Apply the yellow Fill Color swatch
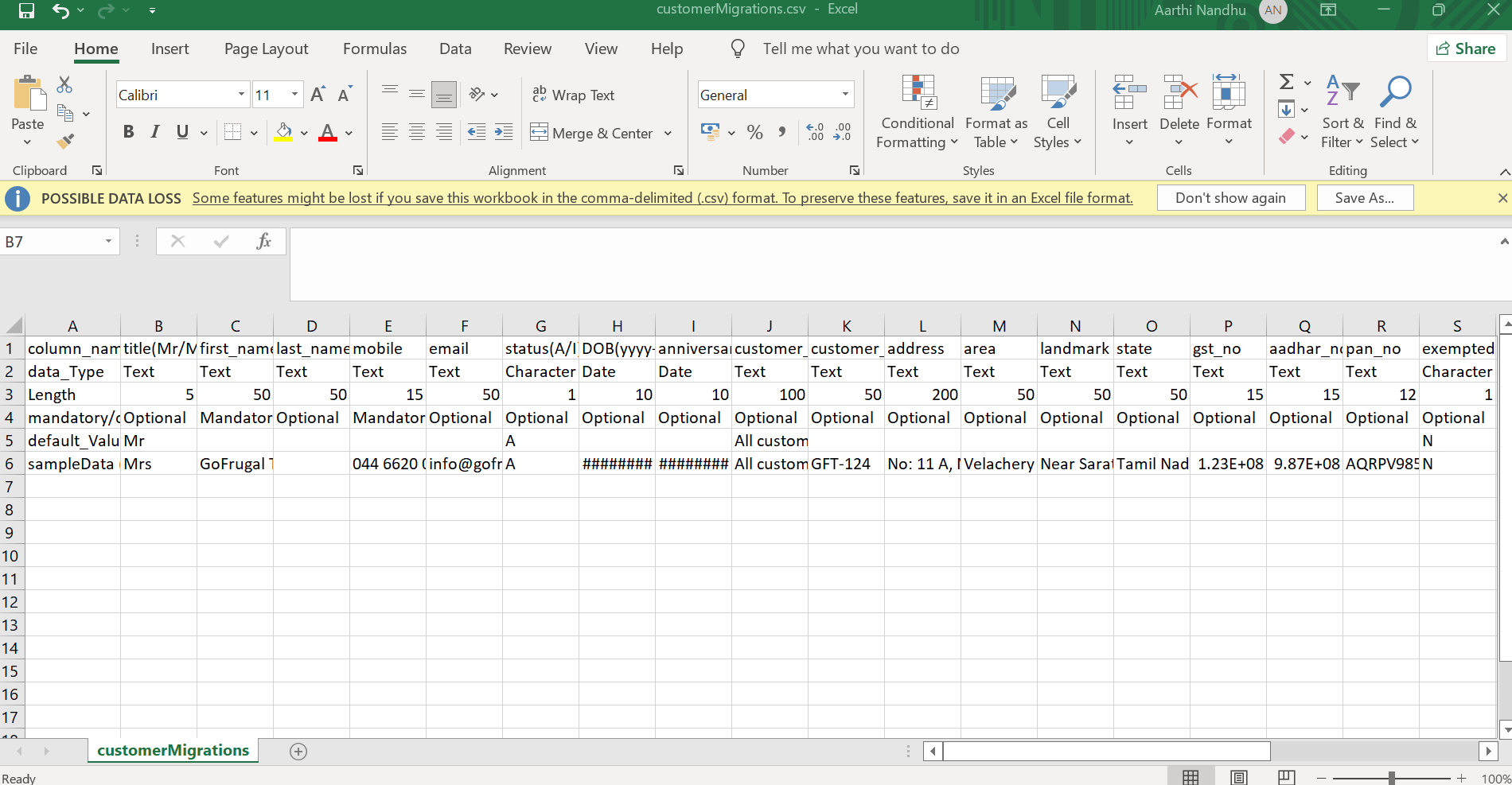Image resolution: width=1512 pixels, height=785 pixels. coord(283,132)
